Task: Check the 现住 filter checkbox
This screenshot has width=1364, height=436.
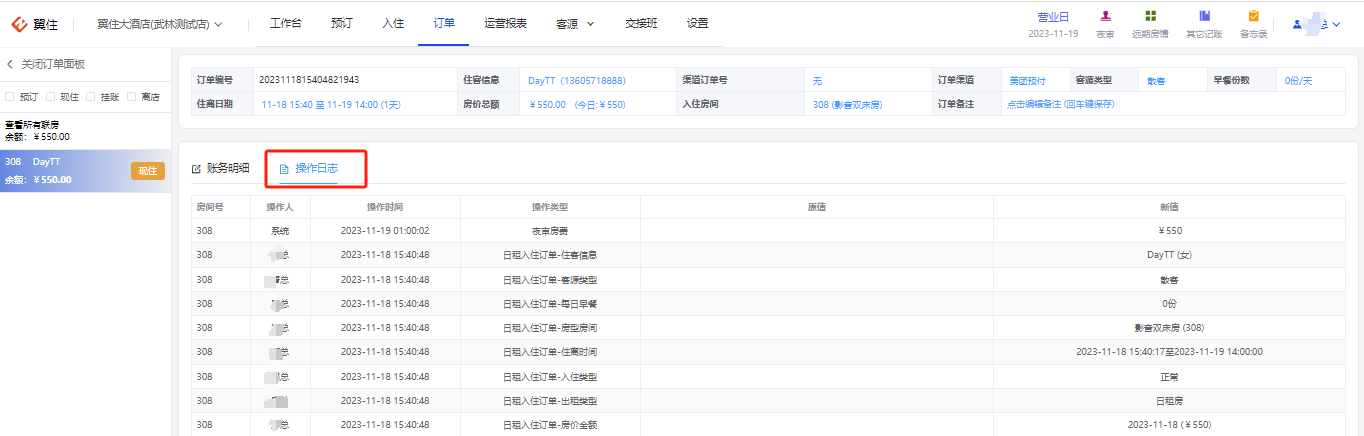Action: click(51, 97)
